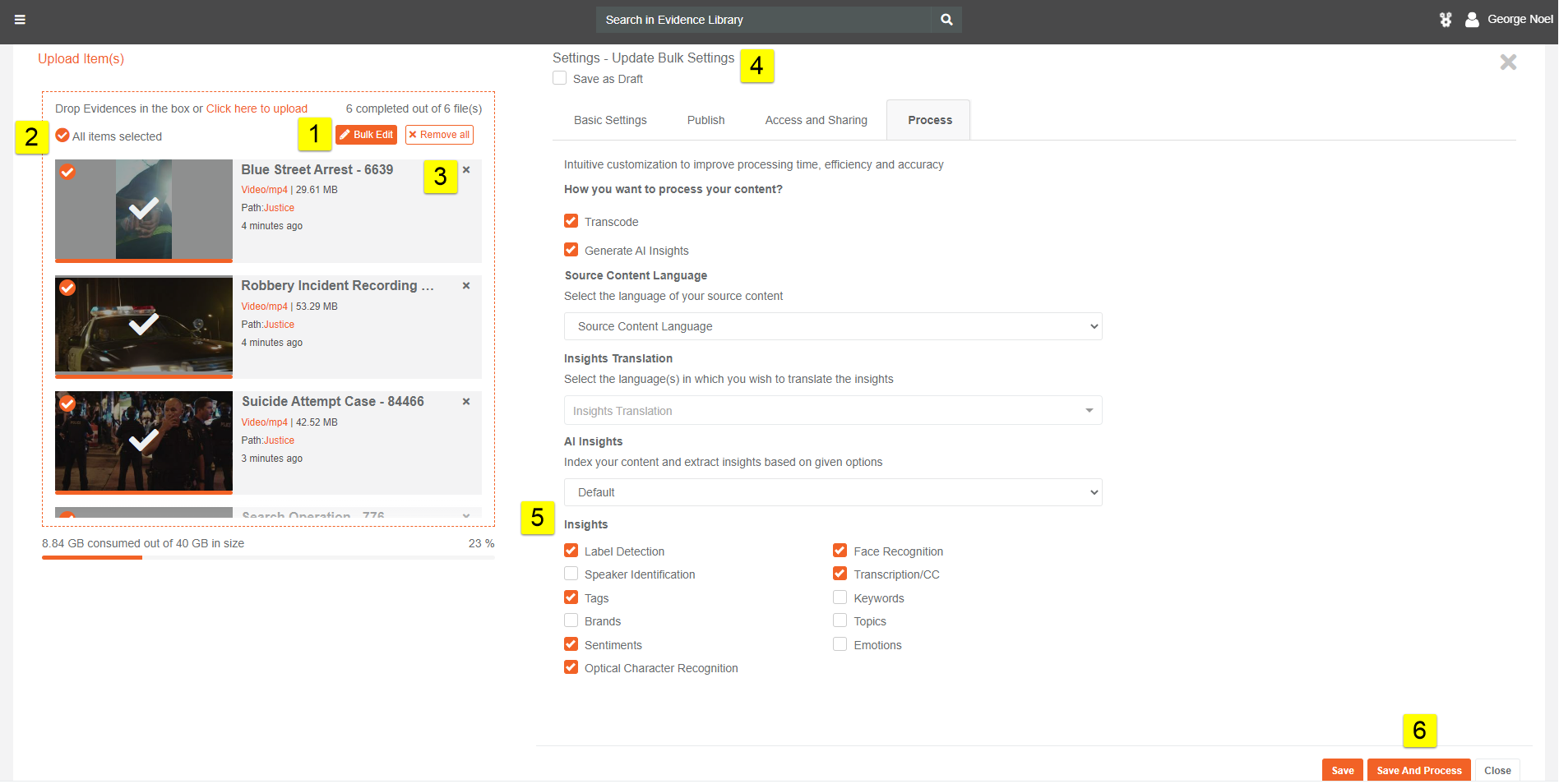Click the Search in Evidence Library field

763,20
